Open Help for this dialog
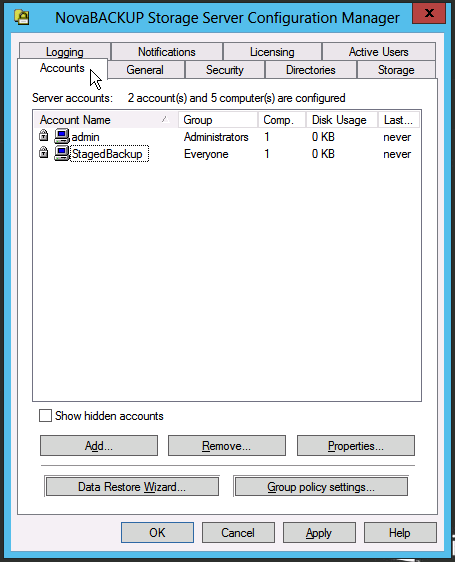Screen dimensions: 455x562 [x=400, y=532]
